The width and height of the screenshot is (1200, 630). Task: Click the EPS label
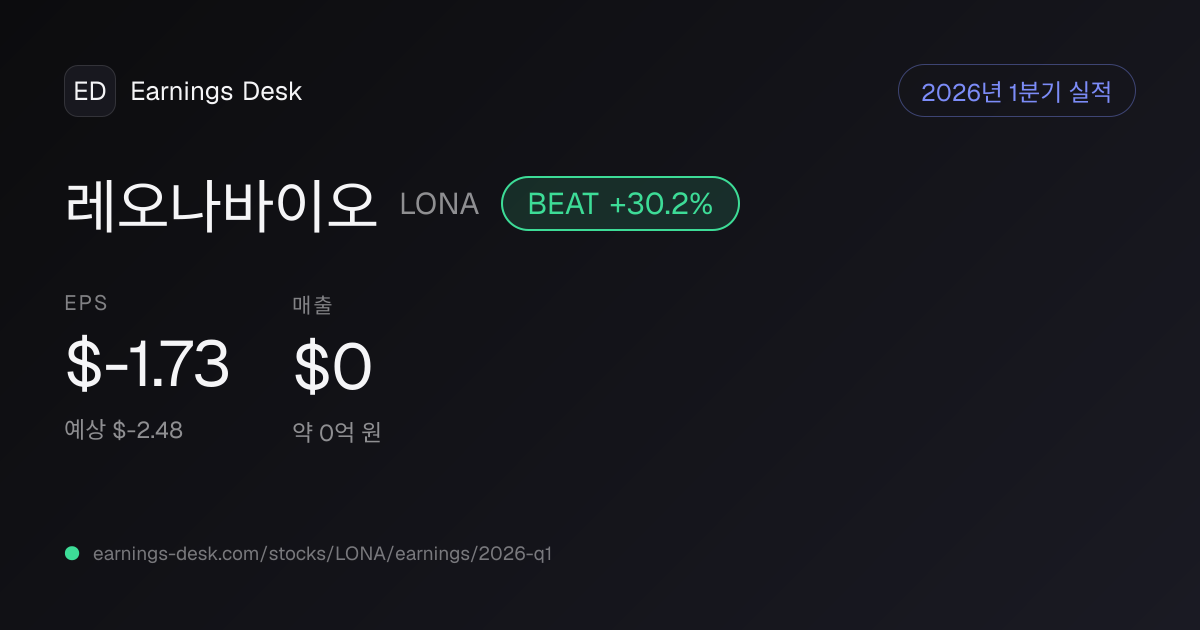click(x=86, y=304)
